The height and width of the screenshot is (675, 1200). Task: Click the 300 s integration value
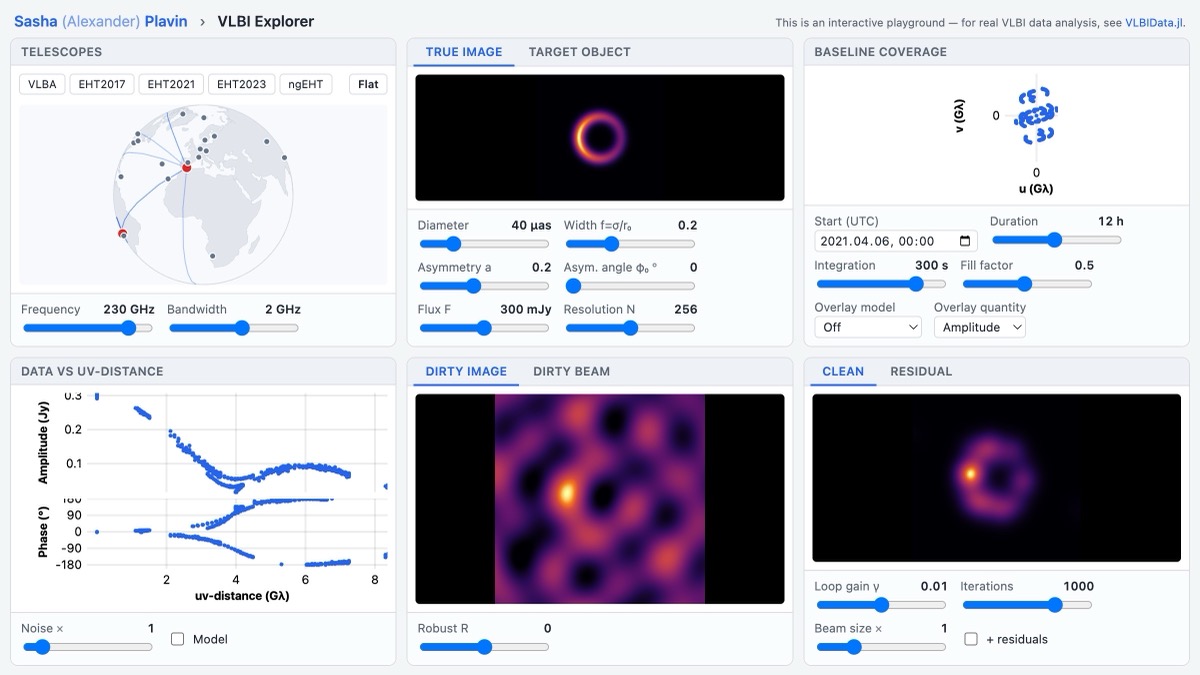[932, 266]
